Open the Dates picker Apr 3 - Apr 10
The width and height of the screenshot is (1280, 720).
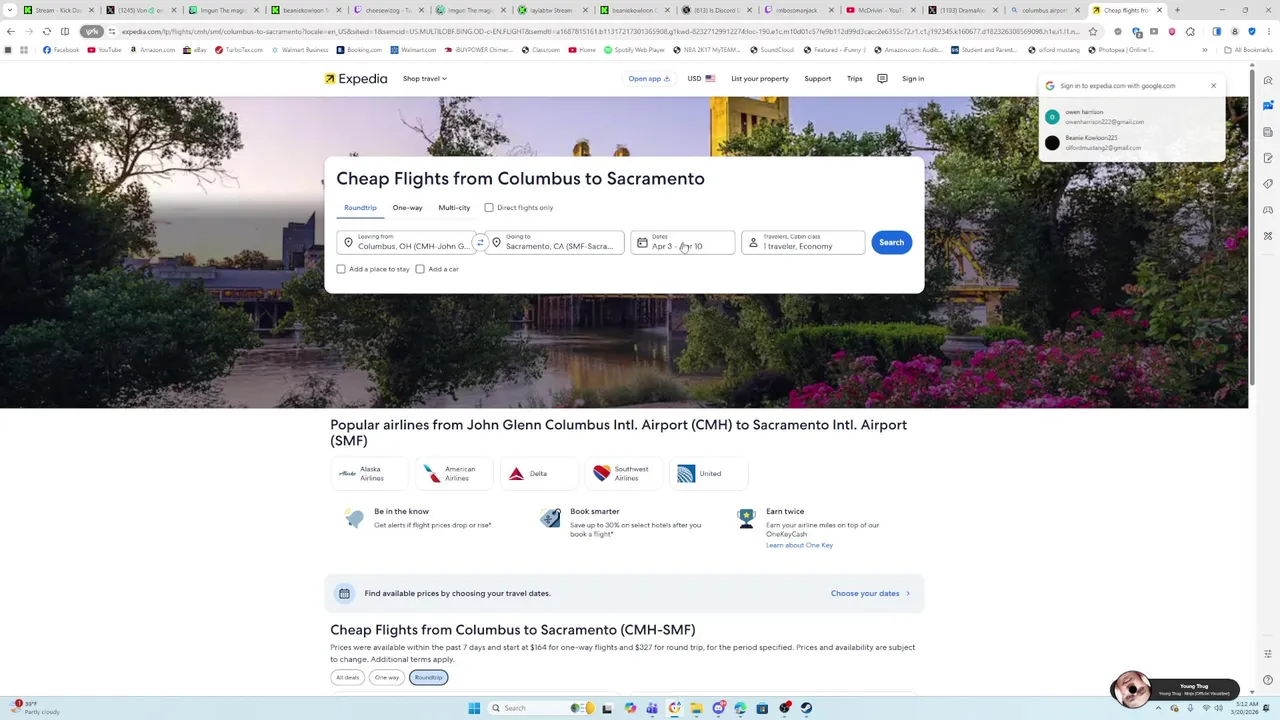pos(682,243)
